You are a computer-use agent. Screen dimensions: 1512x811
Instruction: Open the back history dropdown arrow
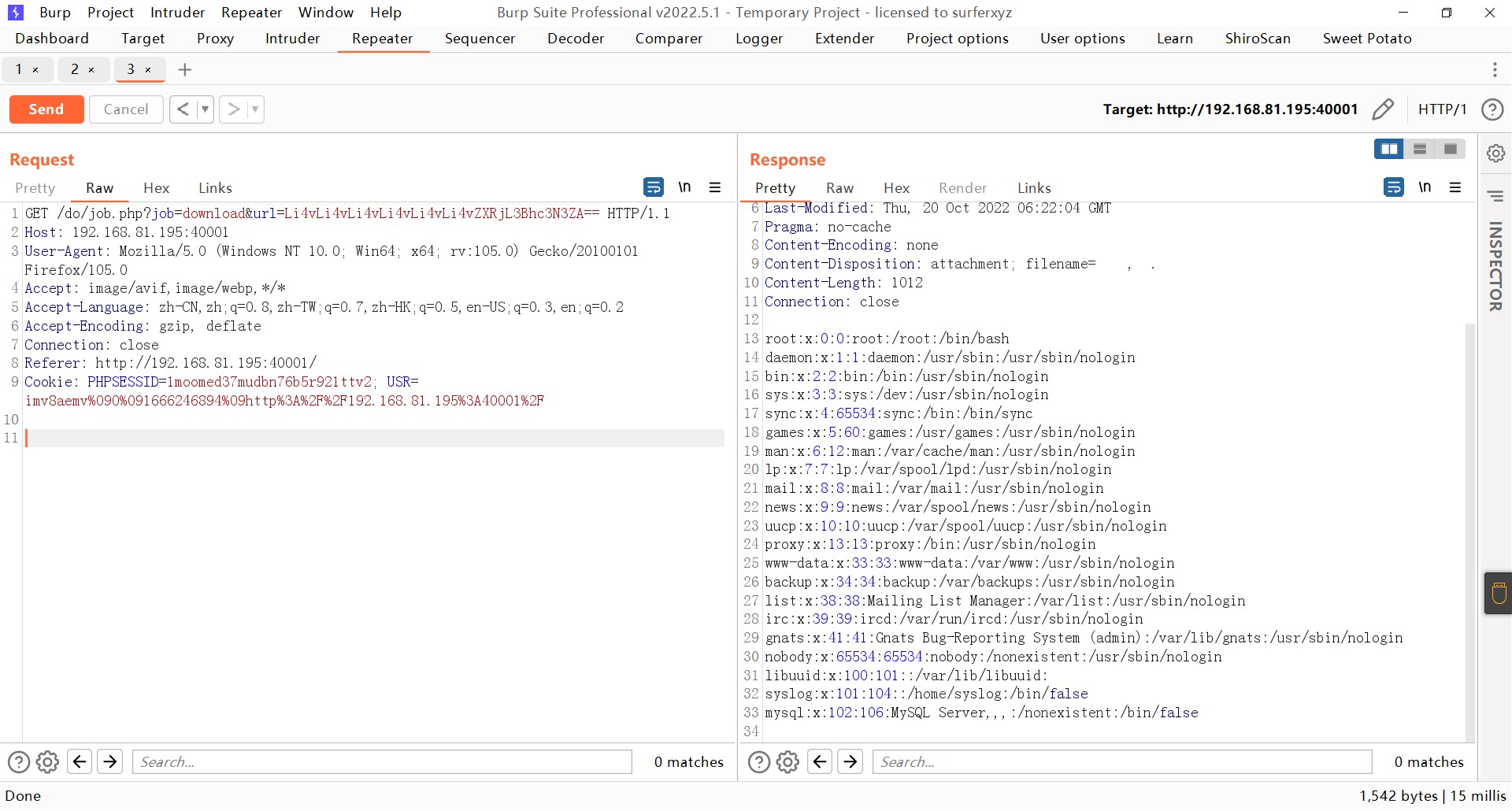(x=205, y=109)
